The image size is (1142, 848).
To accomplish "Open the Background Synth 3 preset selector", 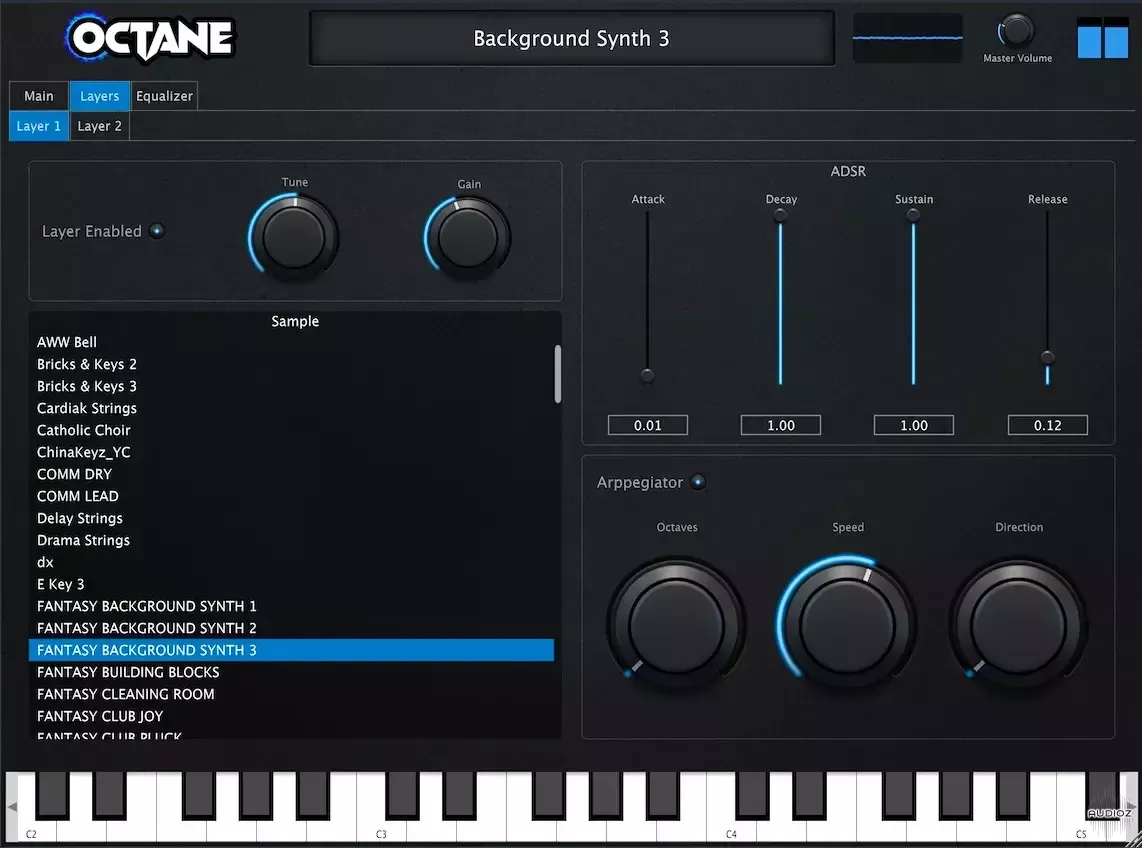I will [571, 37].
